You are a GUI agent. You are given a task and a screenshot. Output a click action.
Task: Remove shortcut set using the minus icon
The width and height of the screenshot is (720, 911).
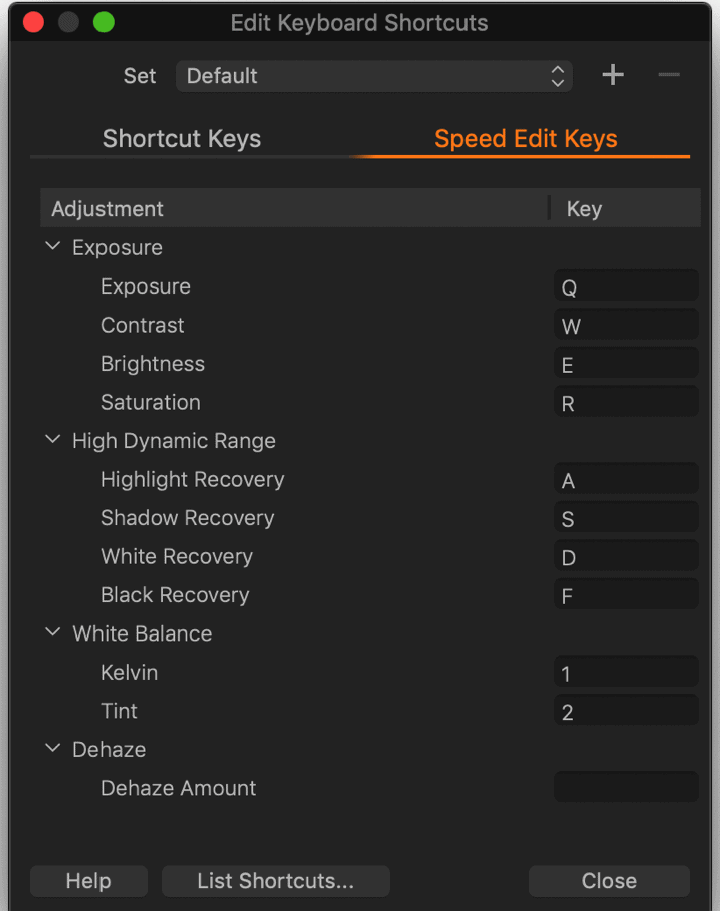coord(669,75)
